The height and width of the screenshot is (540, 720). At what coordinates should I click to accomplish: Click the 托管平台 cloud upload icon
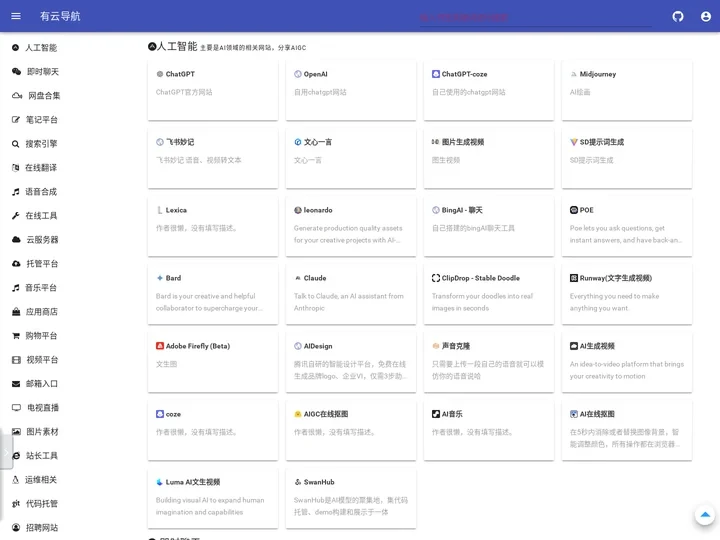click(x=16, y=264)
